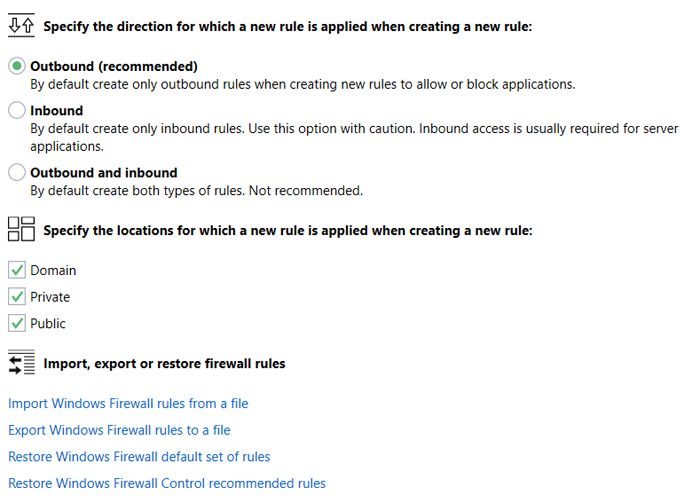Restore Windows Firewall default set of rules

coord(139,457)
